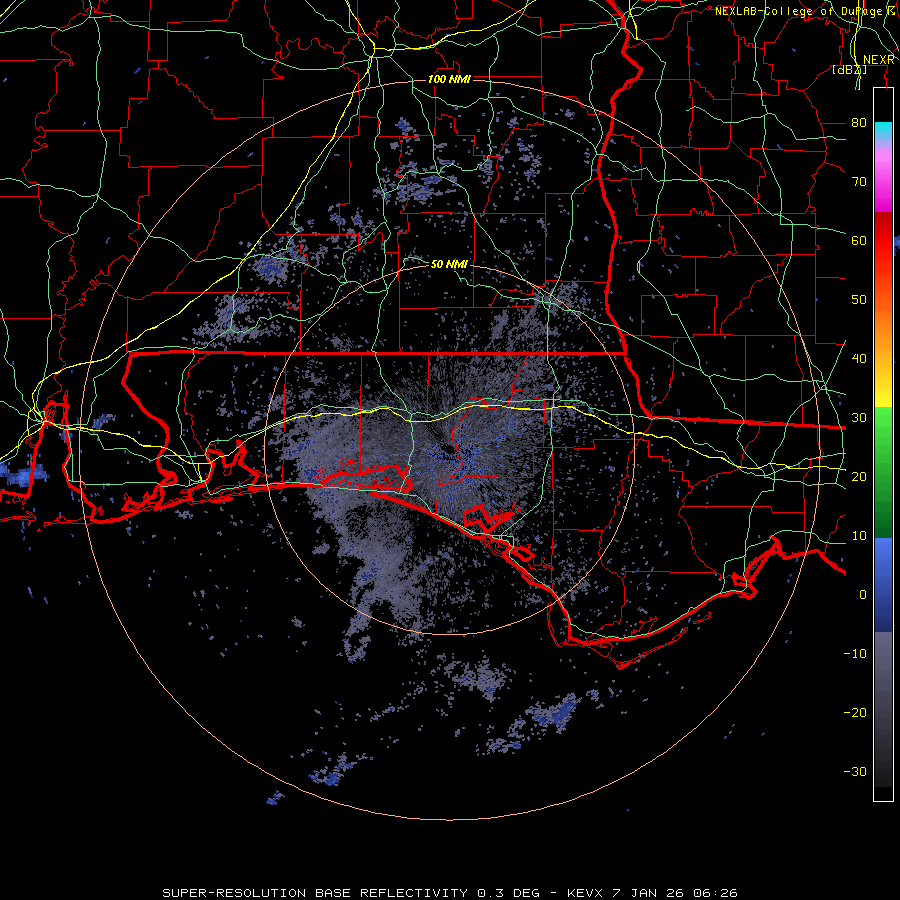Click the -20 value on the dBZ scale
900x900 pixels.
pyautogui.click(x=855, y=712)
